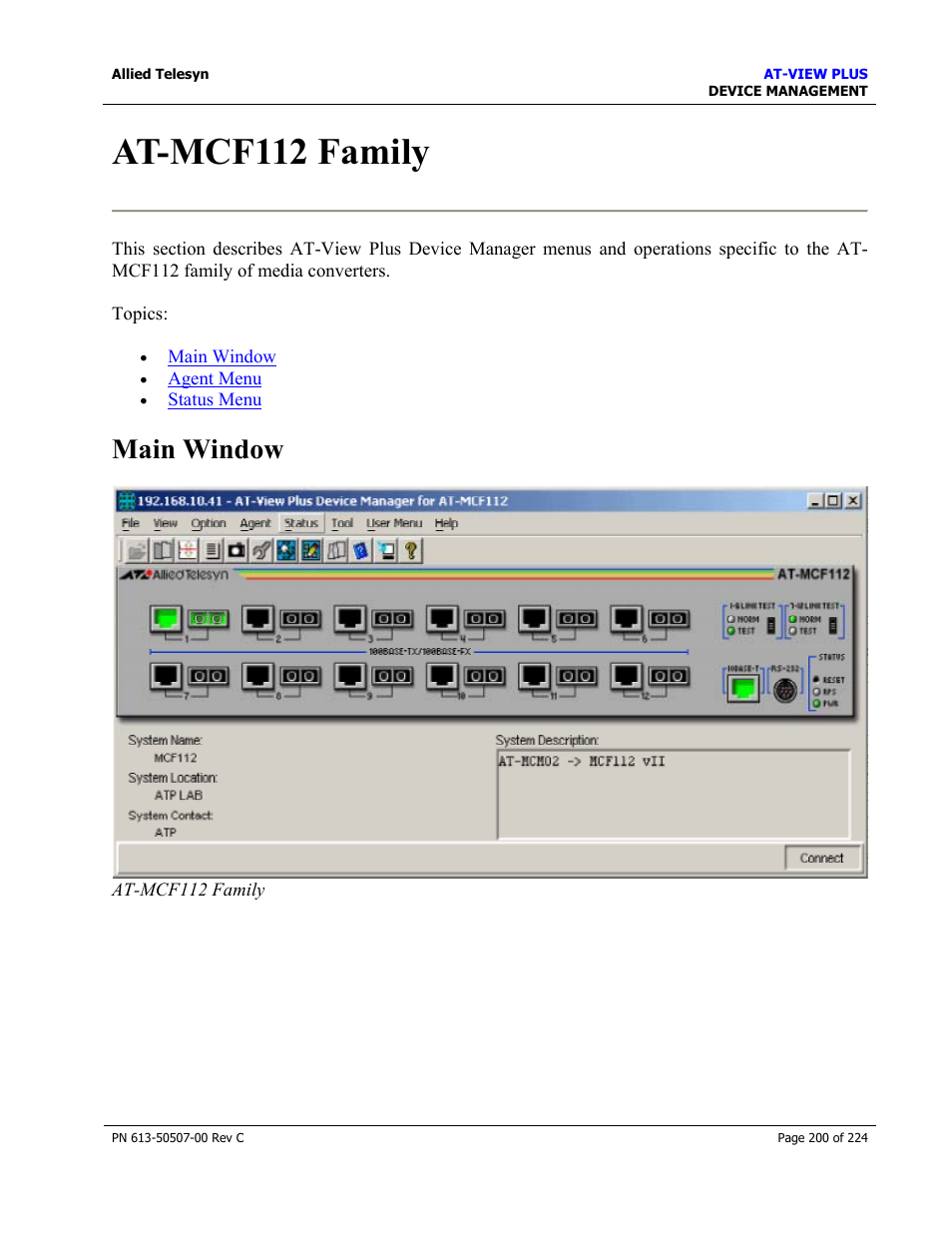Click the Allied Telesyn logo on chassis

click(x=175, y=574)
